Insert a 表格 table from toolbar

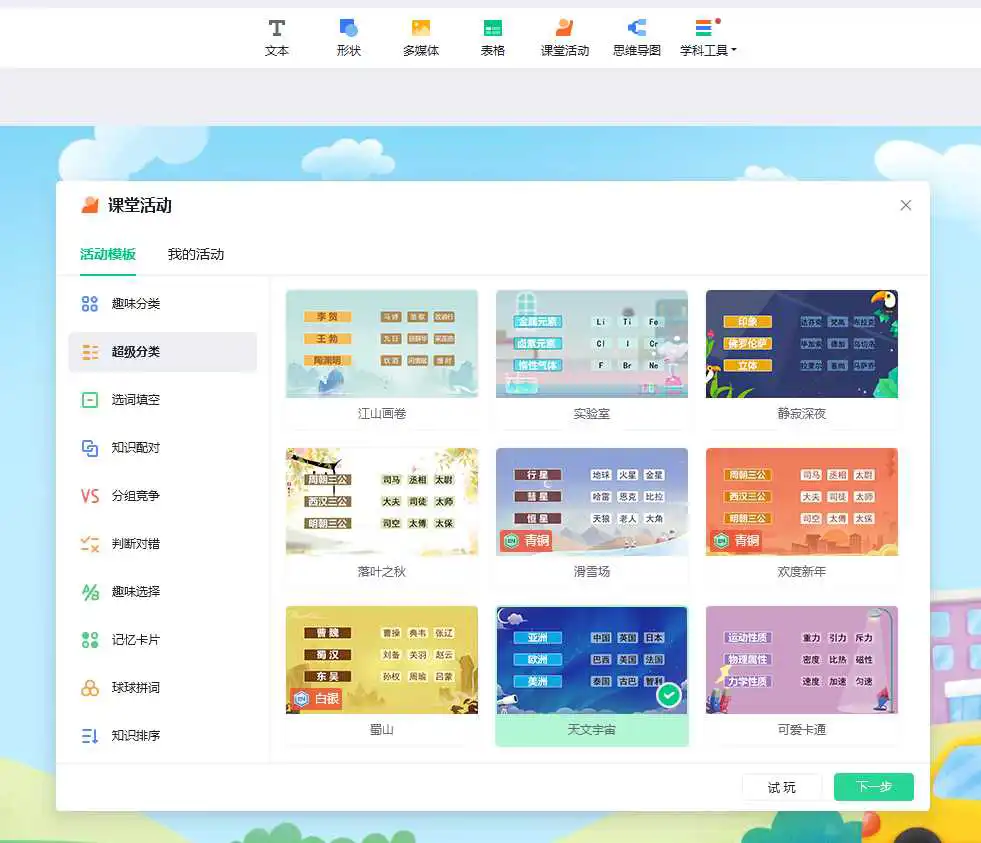point(492,38)
